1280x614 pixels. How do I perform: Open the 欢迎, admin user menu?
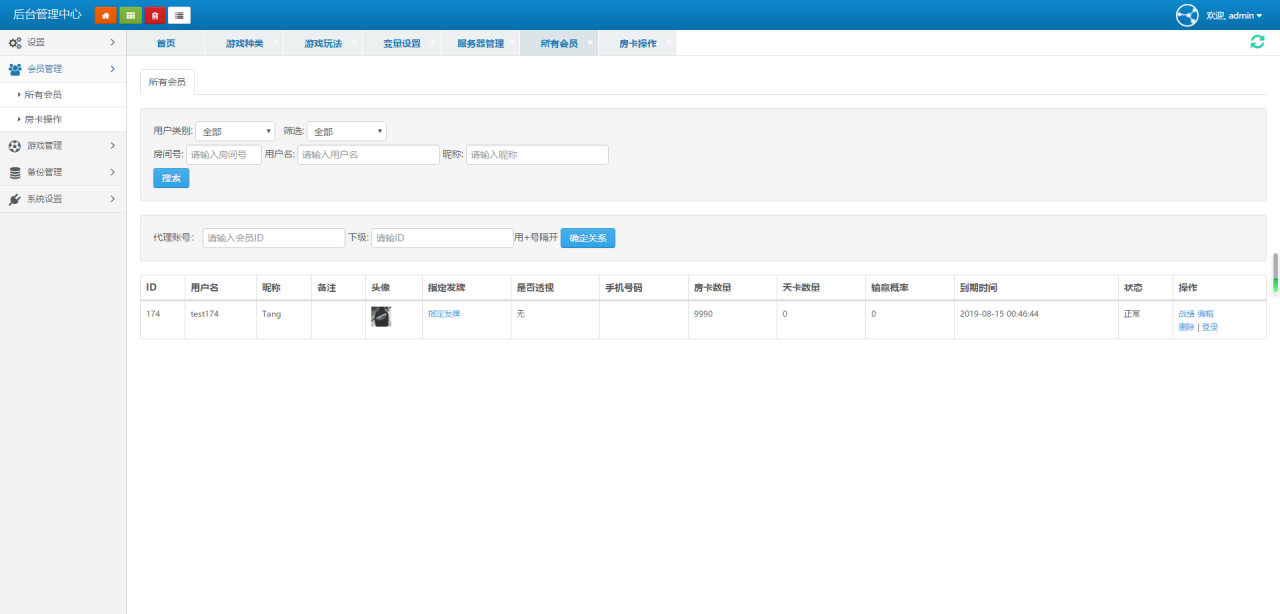1234,16
